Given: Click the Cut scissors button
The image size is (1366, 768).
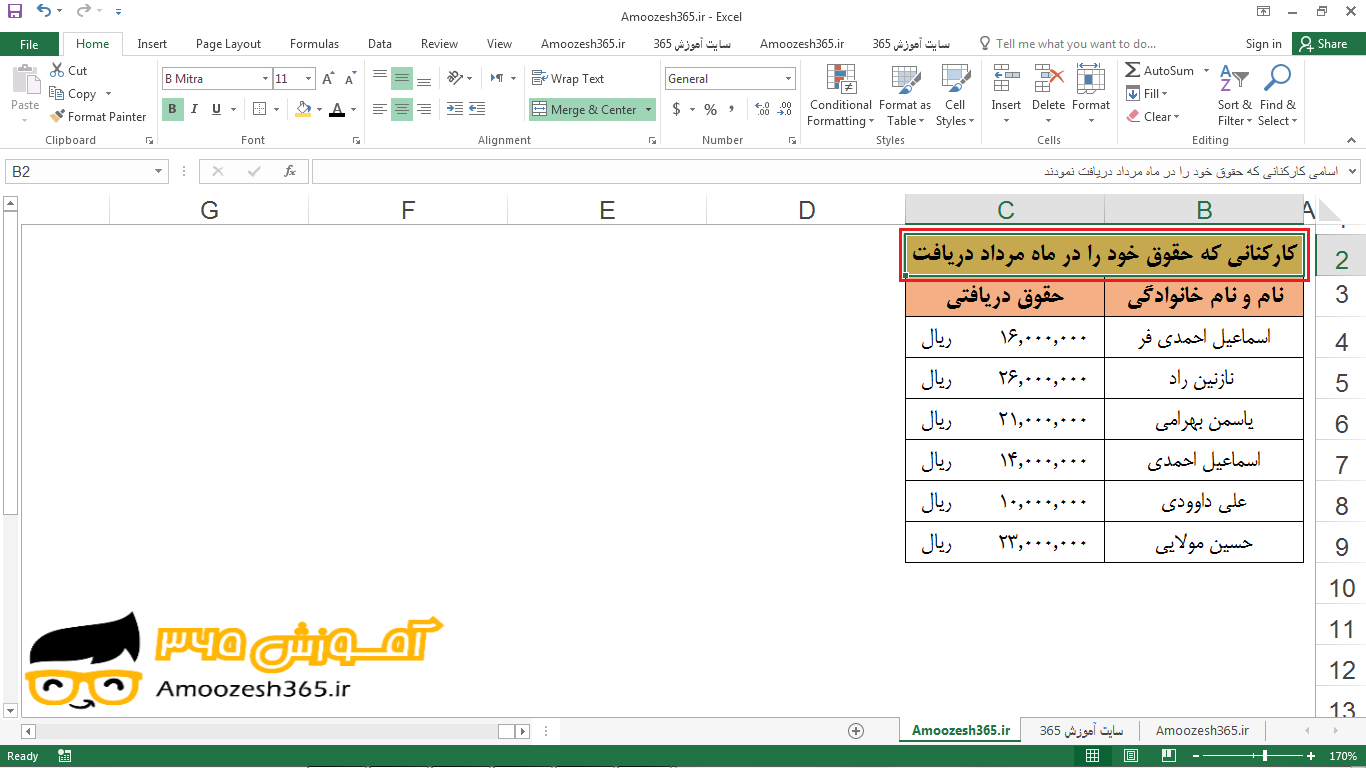Looking at the screenshot, I should click(x=68, y=71).
